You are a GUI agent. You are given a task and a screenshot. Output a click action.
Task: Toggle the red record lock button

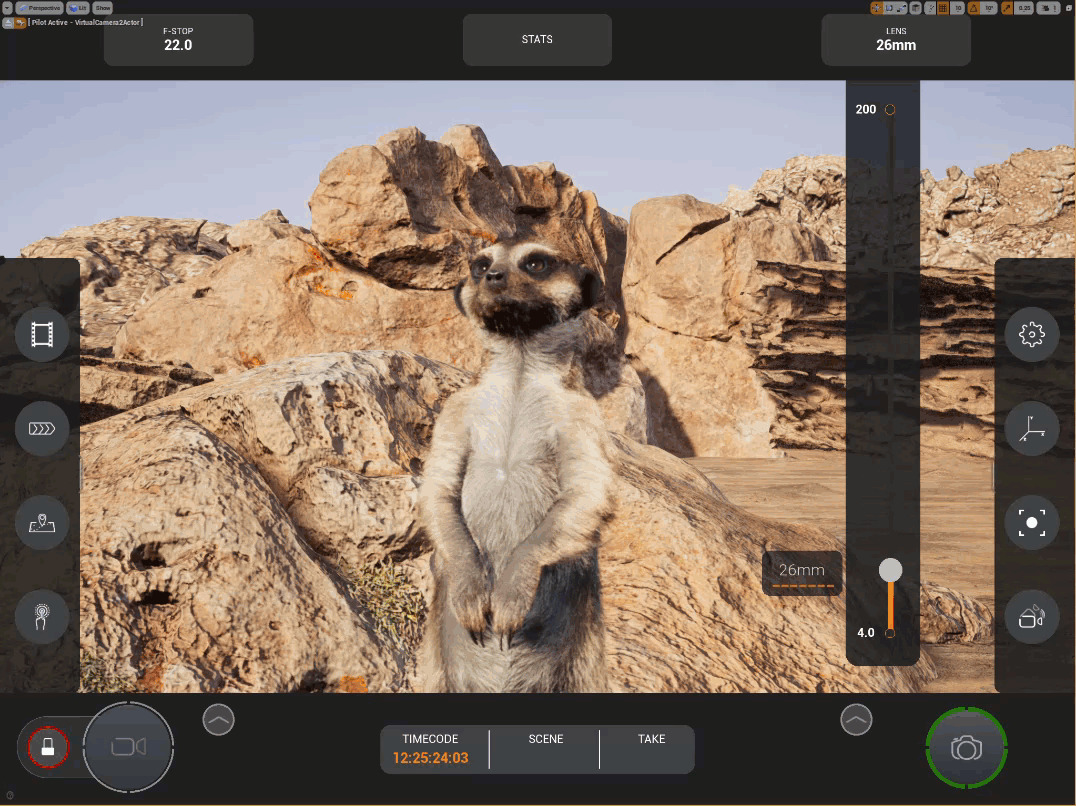(x=47, y=746)
